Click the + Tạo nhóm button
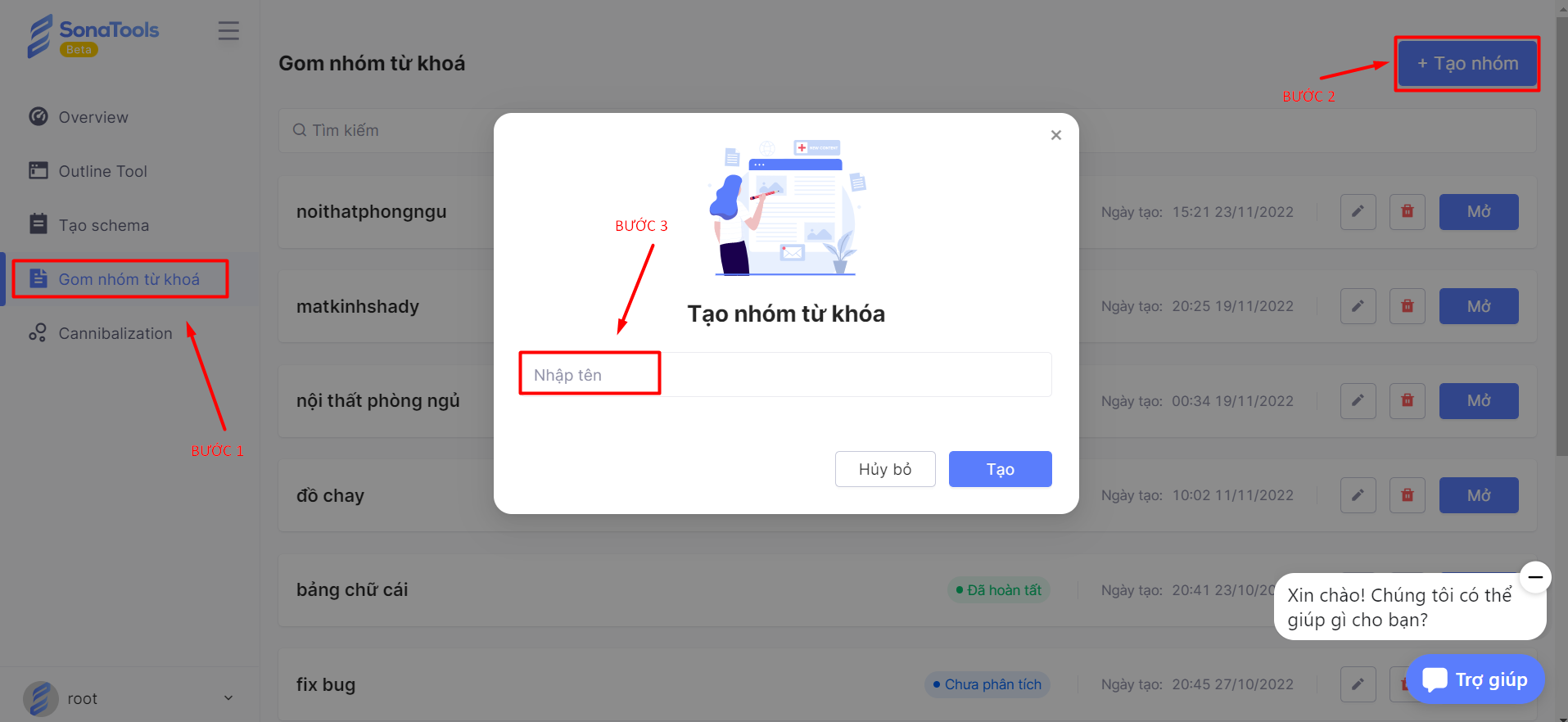Screen dimensions: 1568x722 click(1467, 63)
